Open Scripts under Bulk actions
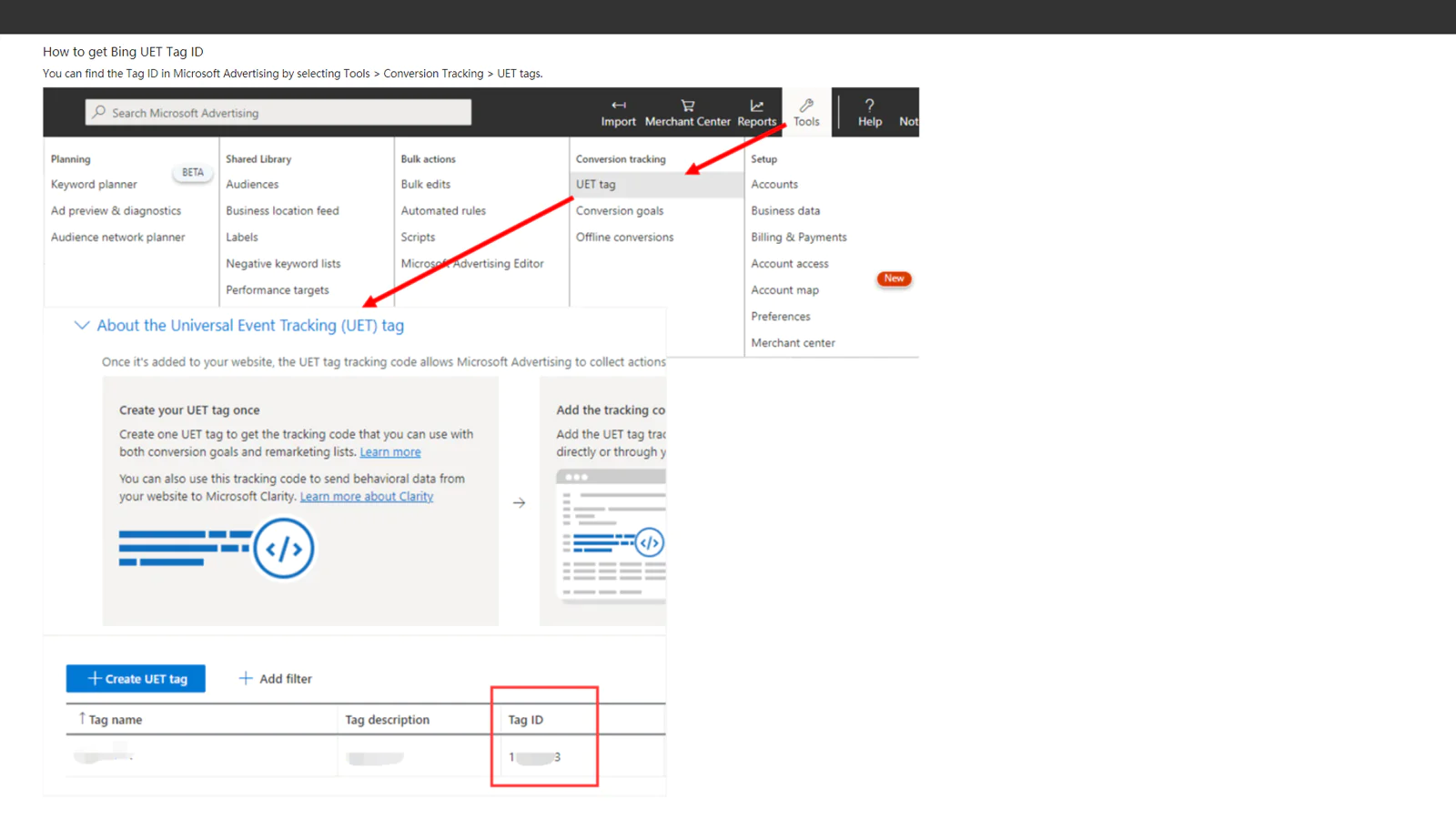The height and width of the screenshot is (819, 1456). coord(418,237)
